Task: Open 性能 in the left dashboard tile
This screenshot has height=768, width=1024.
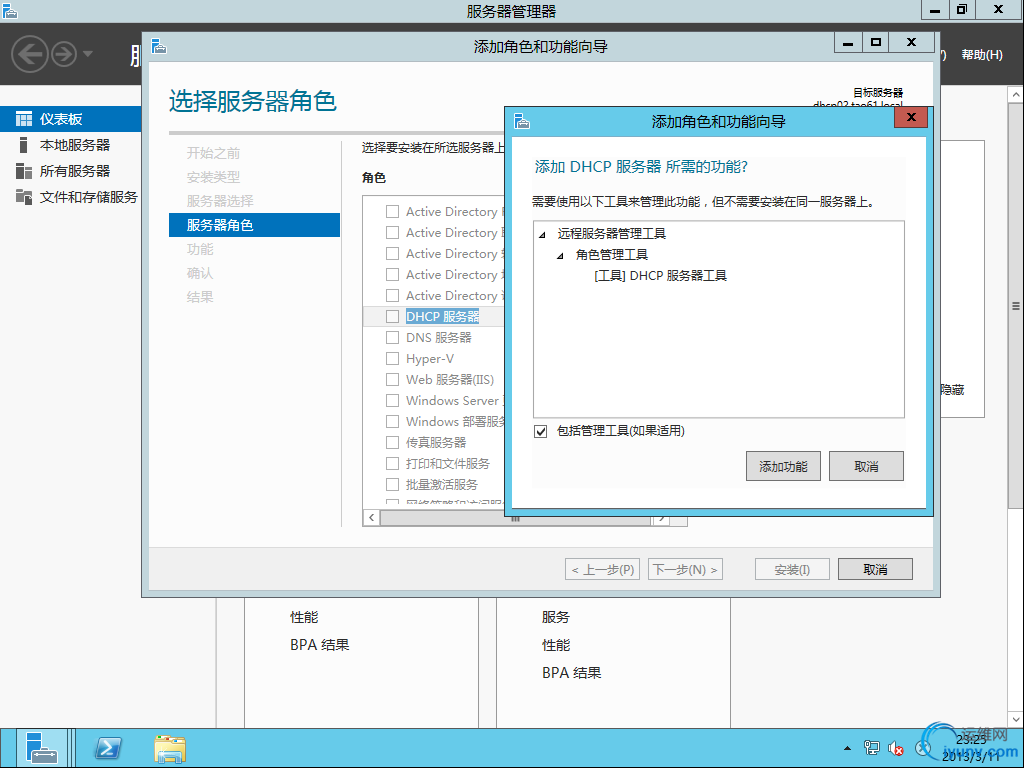Action: (x=304, y=617)
